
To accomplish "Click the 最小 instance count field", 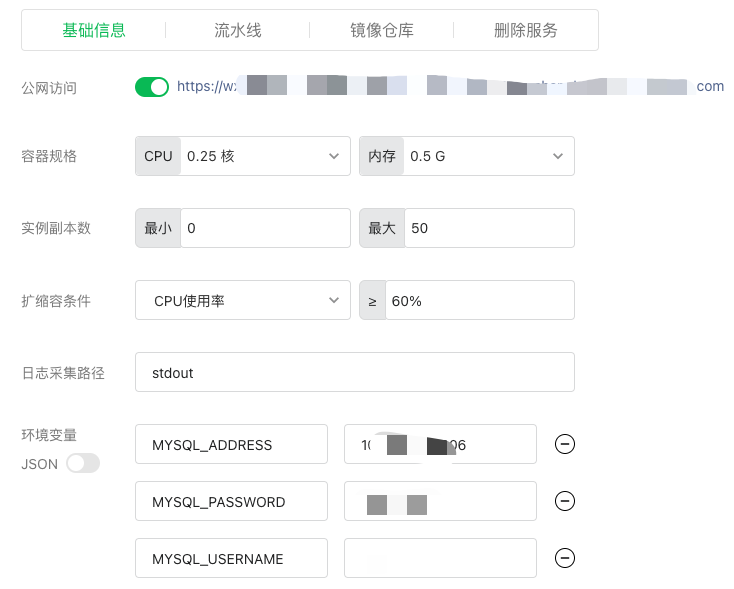I will click(x=266, y=228).
